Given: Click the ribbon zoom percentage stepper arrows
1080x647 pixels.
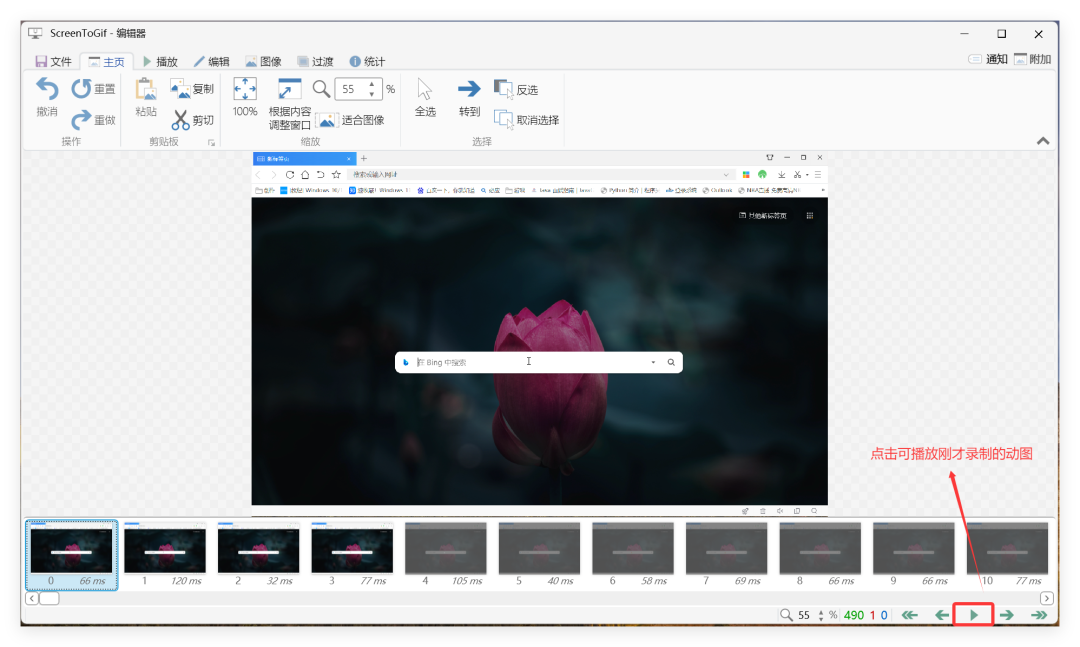Looking at the screenshot, I should (373, 89).
